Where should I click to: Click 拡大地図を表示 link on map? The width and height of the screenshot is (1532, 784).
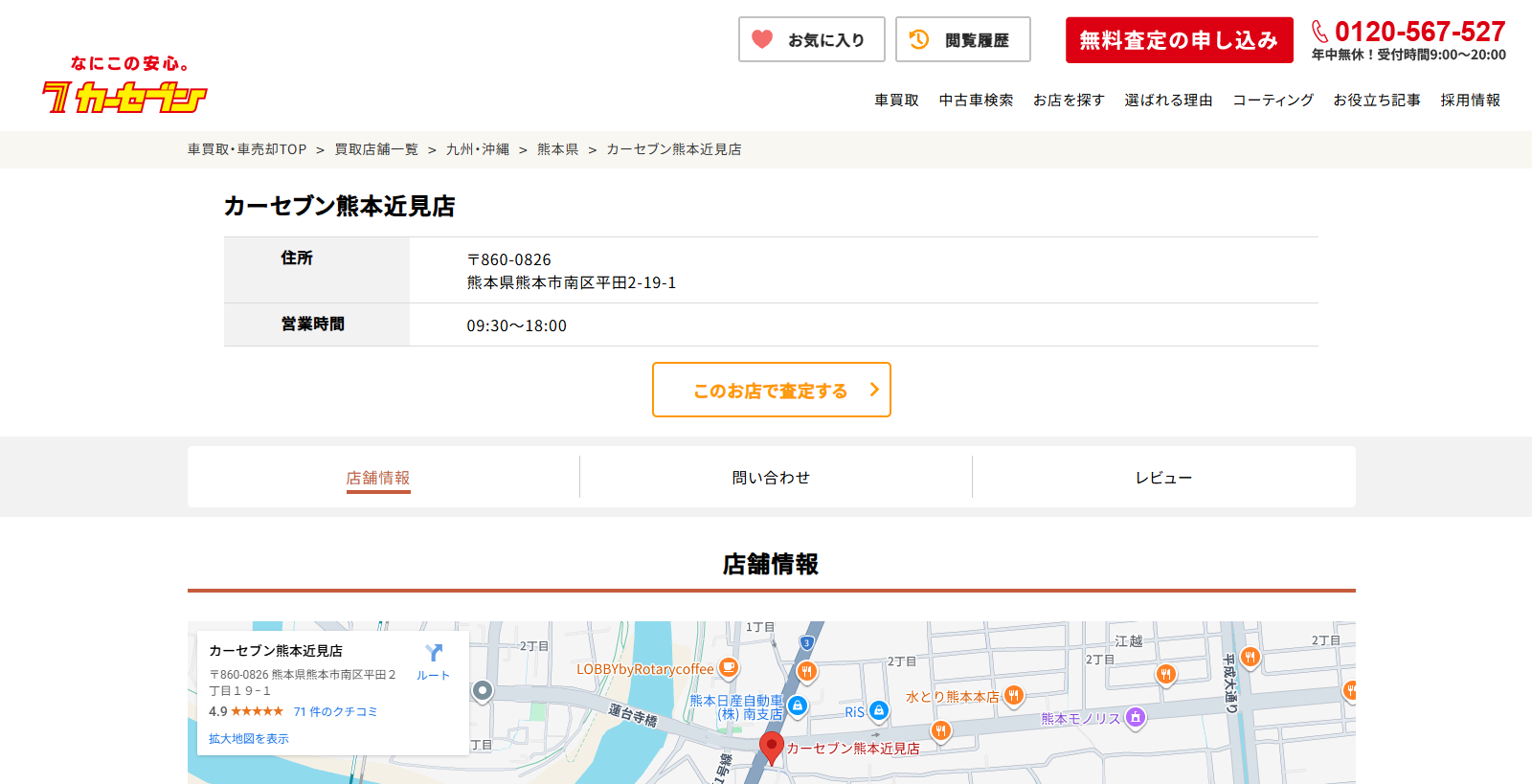click(x=249, y=738)
